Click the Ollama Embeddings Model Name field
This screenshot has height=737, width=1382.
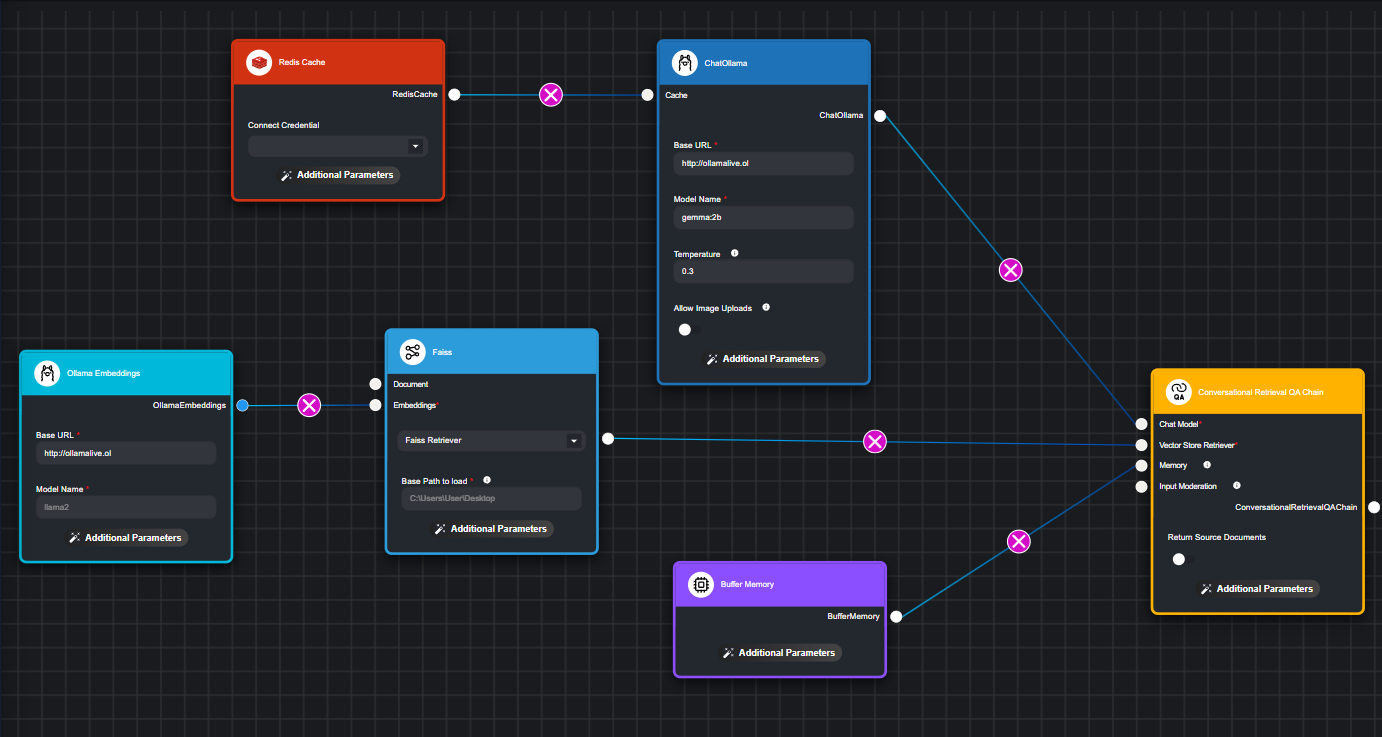click(x=126, y=507)
